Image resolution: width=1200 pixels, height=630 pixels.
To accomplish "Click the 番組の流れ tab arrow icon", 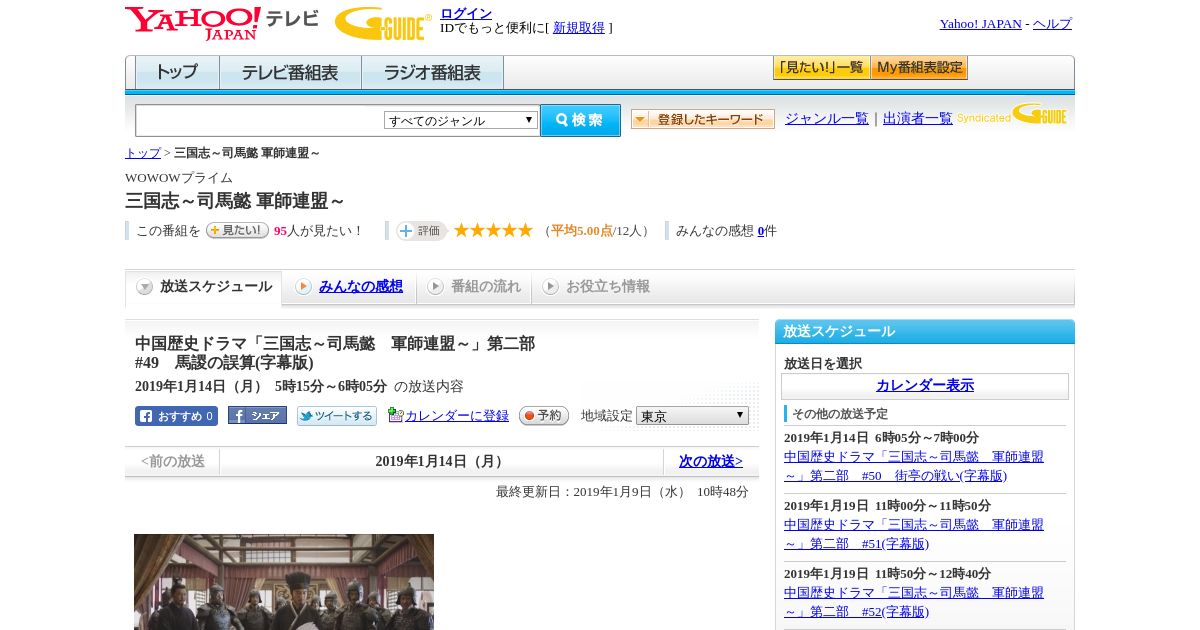I will [x=435, y=287].
